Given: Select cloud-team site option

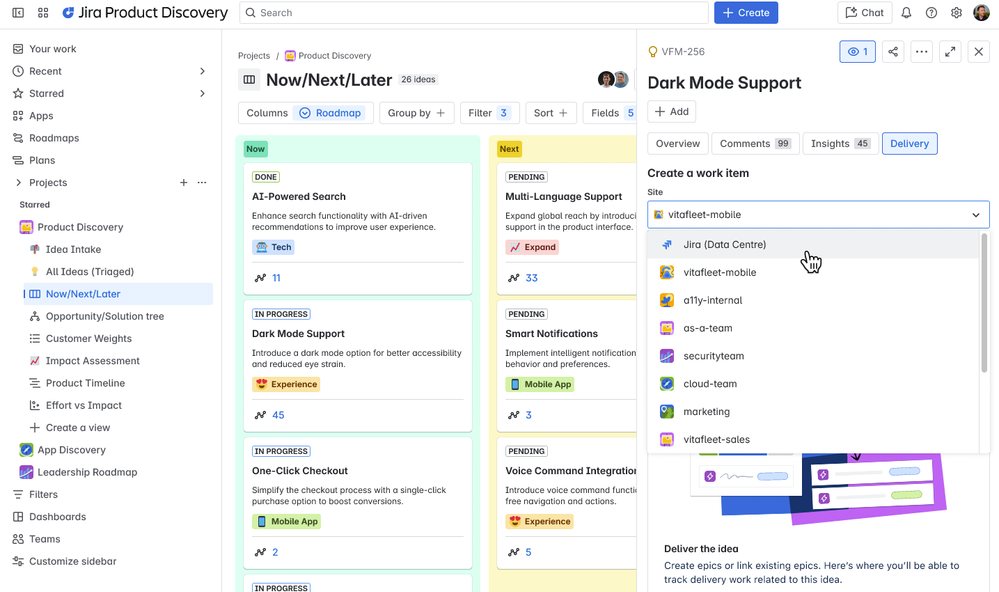Looking at the screenshot, I should tap(813, 384).
